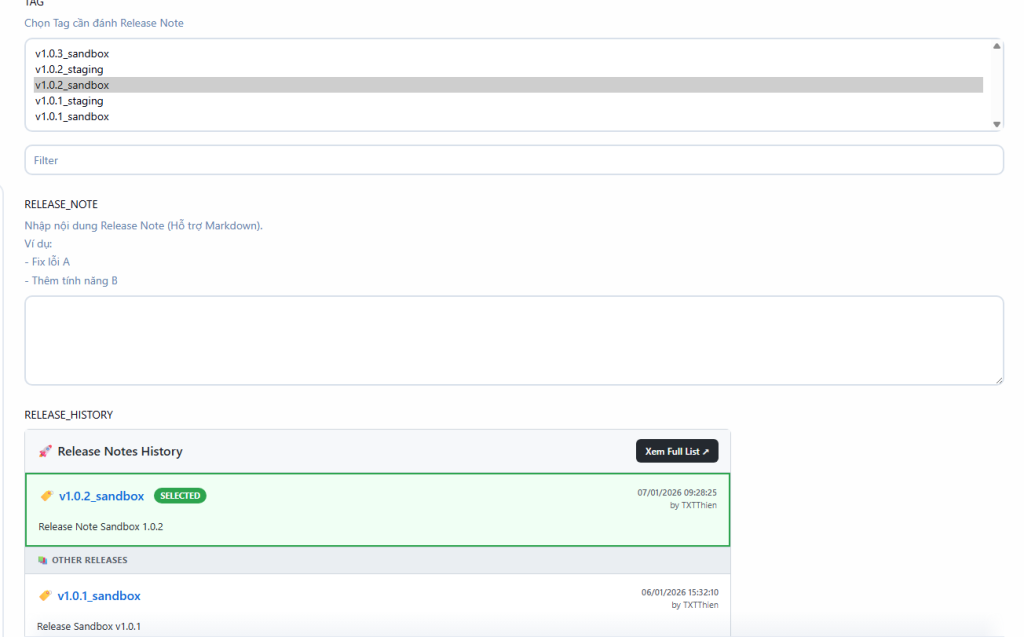Click the green SELECTED badge

tap(180, 496)
